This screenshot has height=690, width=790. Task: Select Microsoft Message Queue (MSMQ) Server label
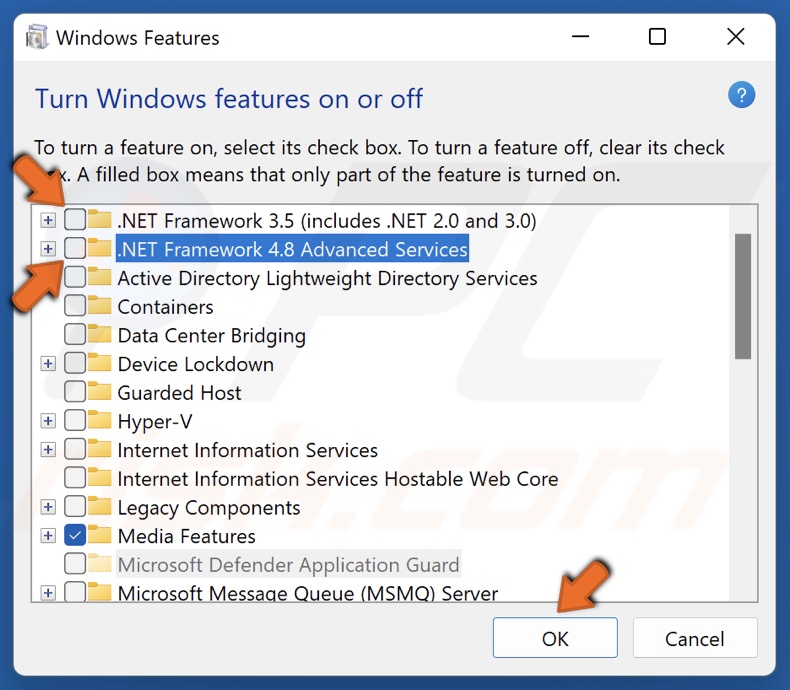307,593
